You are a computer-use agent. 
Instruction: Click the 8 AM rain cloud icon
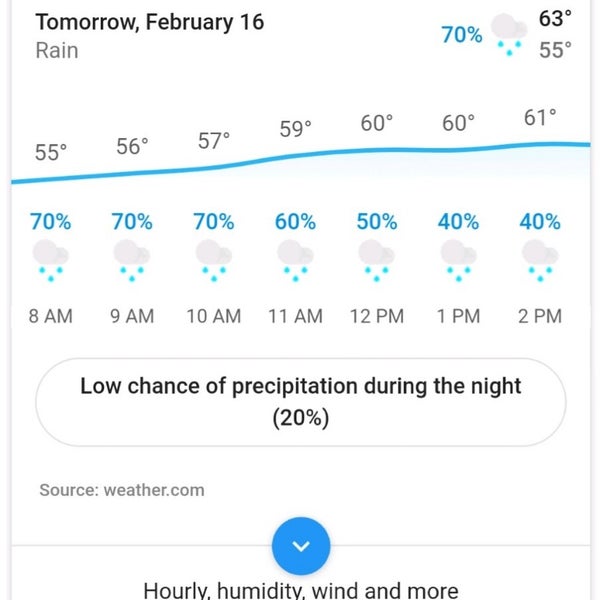pyautogui.click(x=51, y=257)
